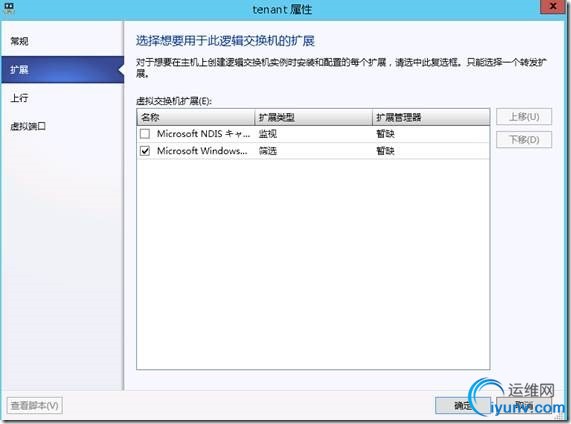Click the 筛选 extension type cell

click(x=268, y=150)
